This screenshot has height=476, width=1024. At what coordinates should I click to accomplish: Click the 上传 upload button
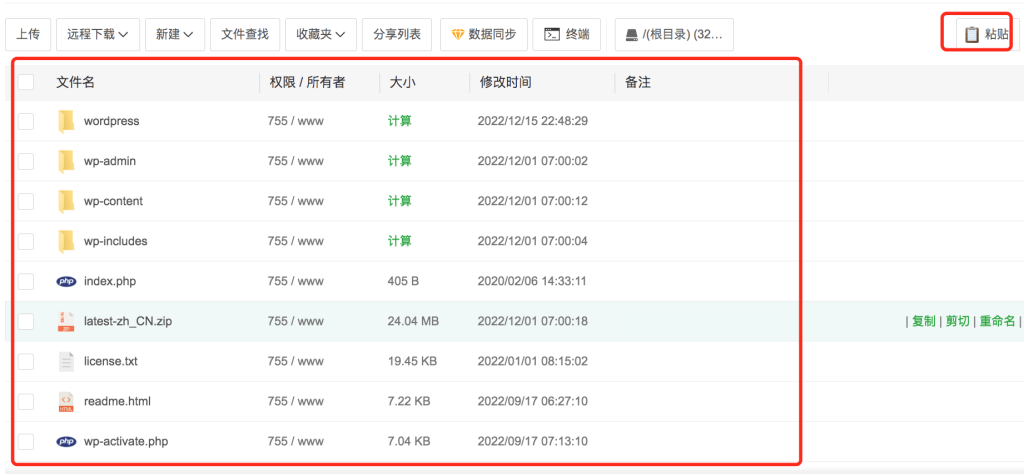click(x=28, y=35)
